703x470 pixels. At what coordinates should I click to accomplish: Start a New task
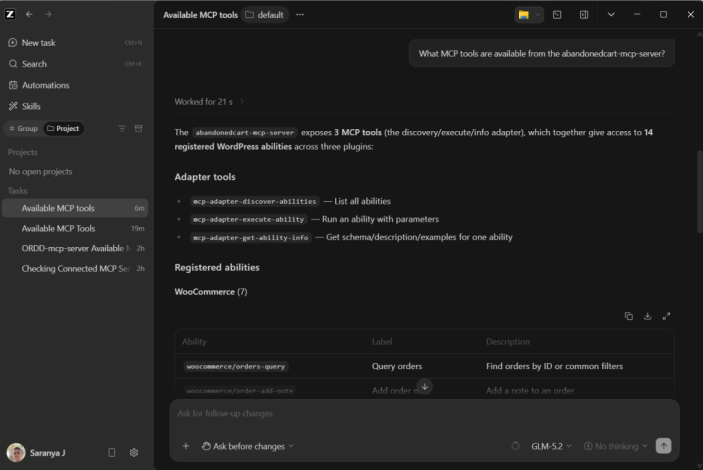[x=75, y=43]
